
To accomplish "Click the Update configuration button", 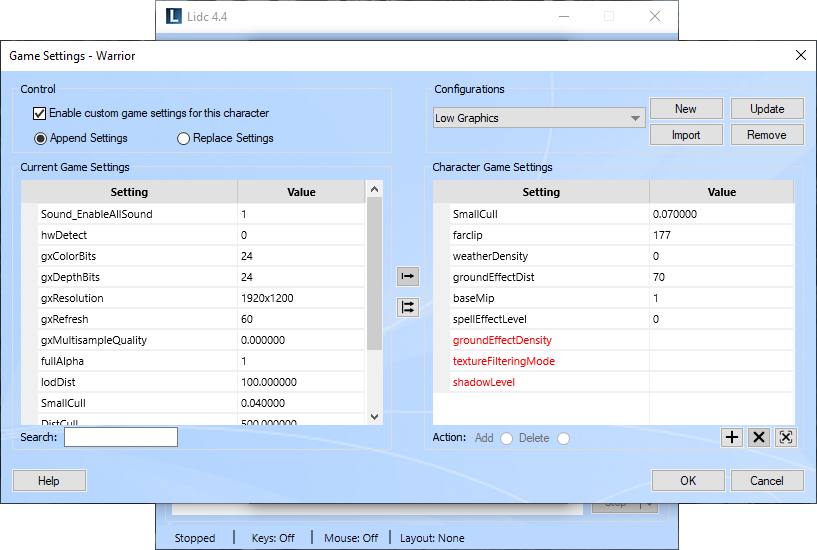I will pyautogui.click(x=767, y=109).
